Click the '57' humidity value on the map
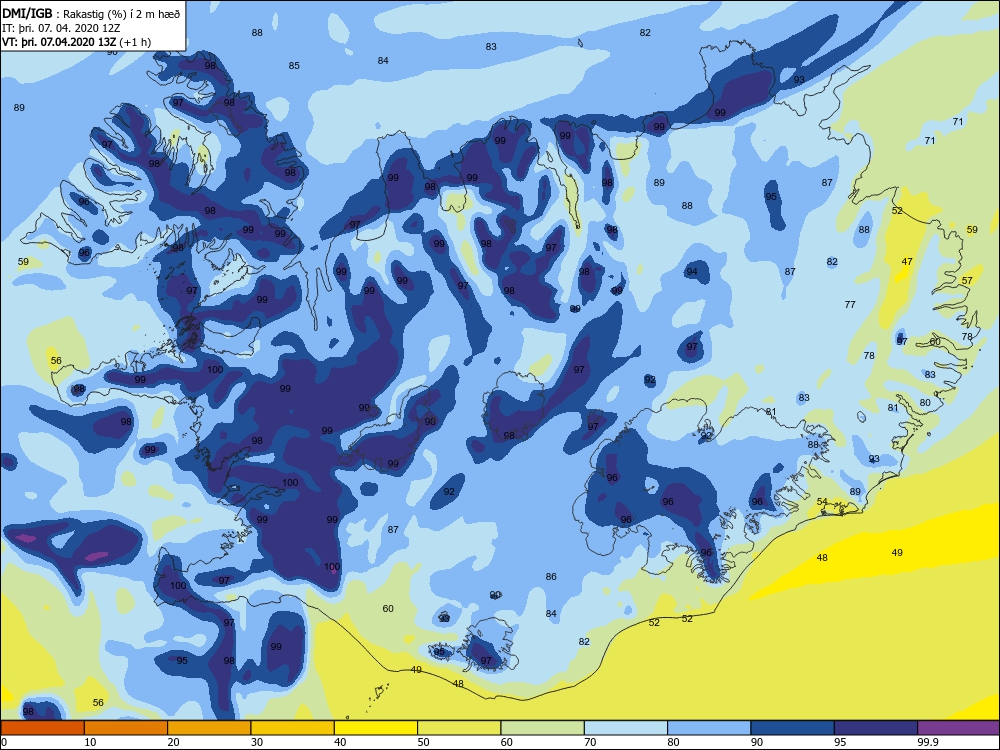 pos(967,281)
